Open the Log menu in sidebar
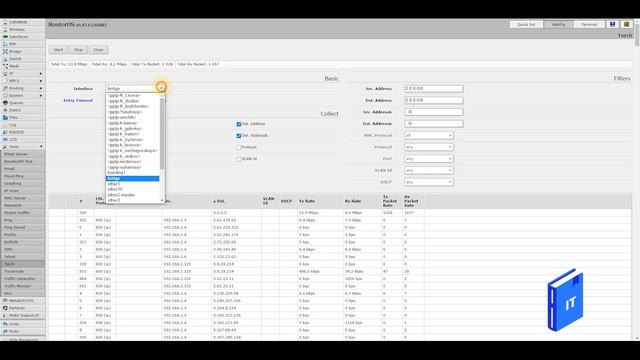Screen dimensions: 640x360 tap(13, 125)
